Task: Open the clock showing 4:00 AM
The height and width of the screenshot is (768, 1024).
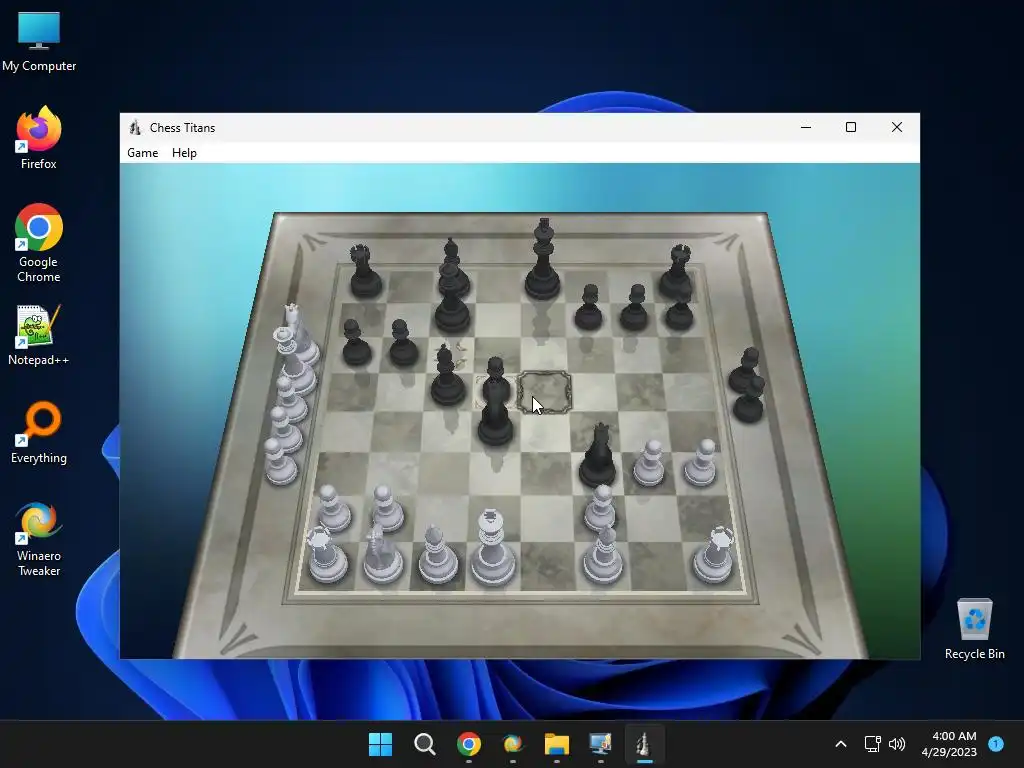Action: (x=950, y=744)
